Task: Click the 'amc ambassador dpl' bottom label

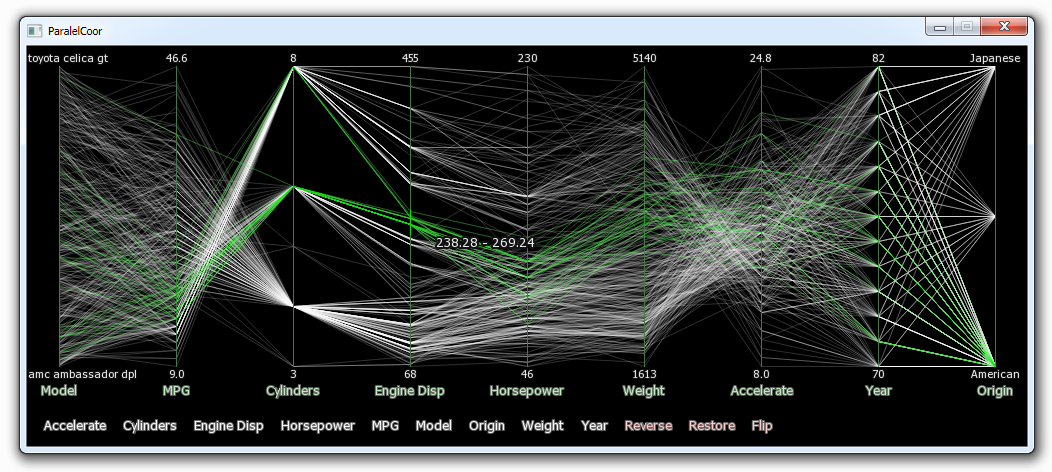Action: click(83, 374)
